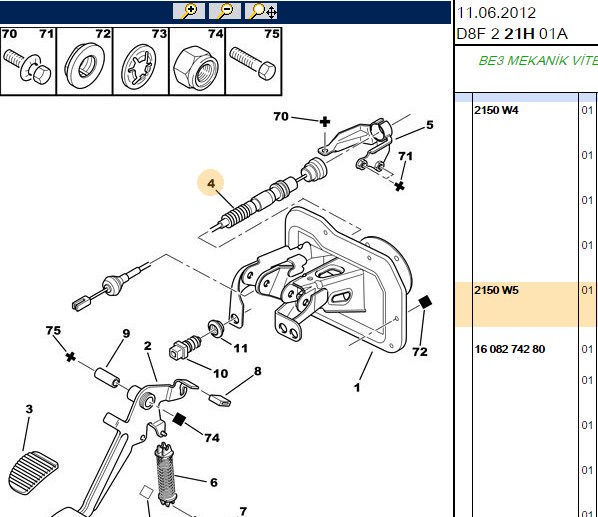This screenshot has width=598, height=517.
Task: Click part number 71 in diagram
Action: (405, 156)
